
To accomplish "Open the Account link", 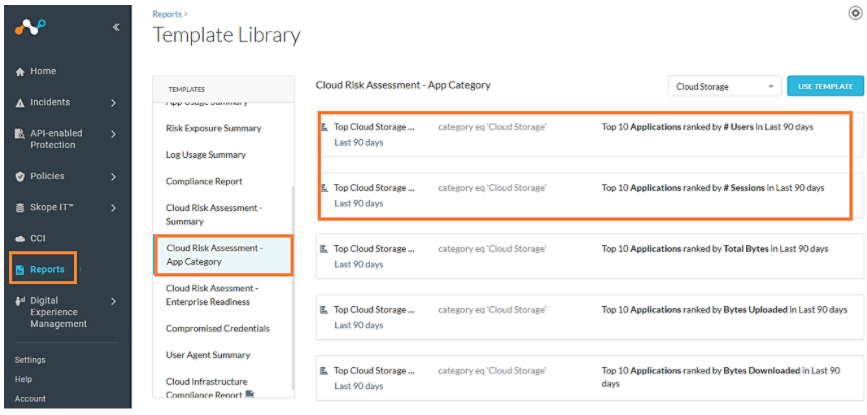I will tap(30, 398).
